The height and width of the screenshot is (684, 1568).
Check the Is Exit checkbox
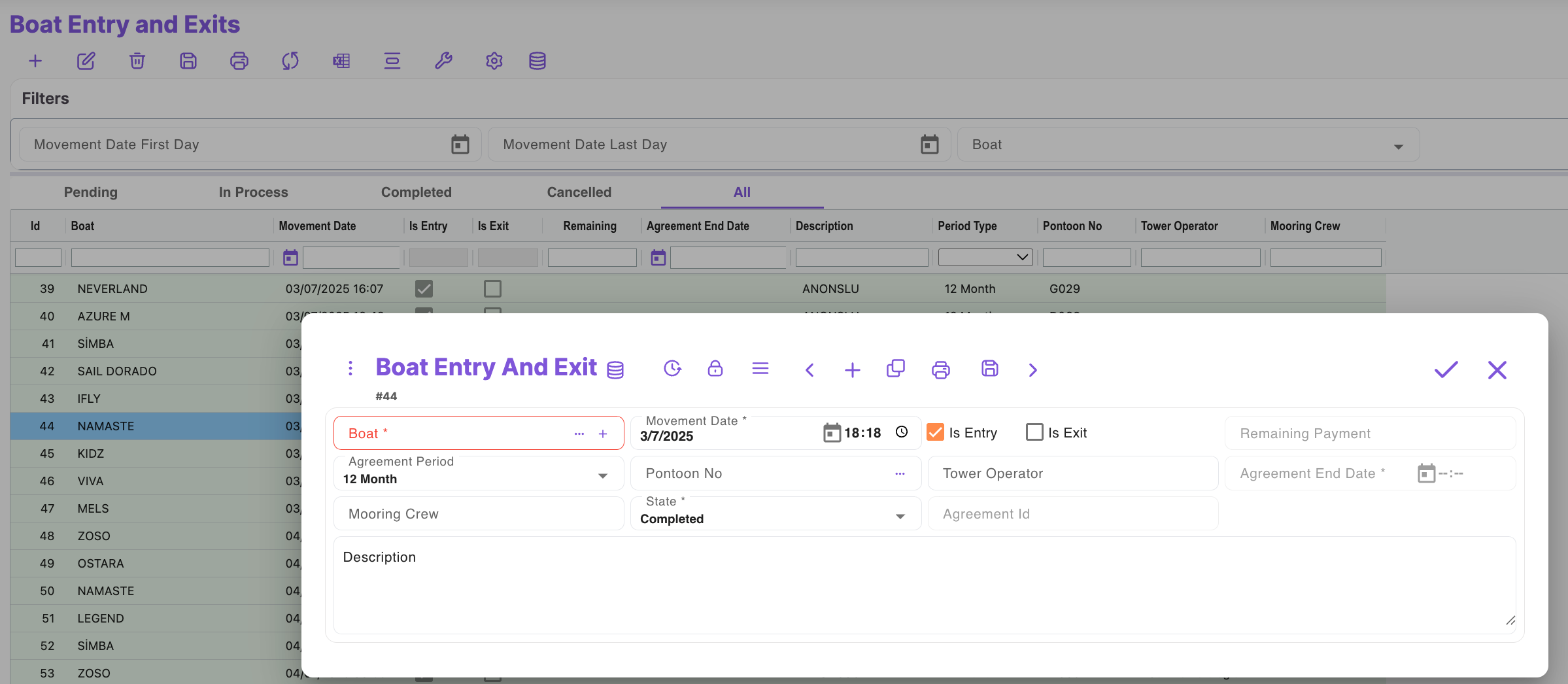(x=1034, y=432)
